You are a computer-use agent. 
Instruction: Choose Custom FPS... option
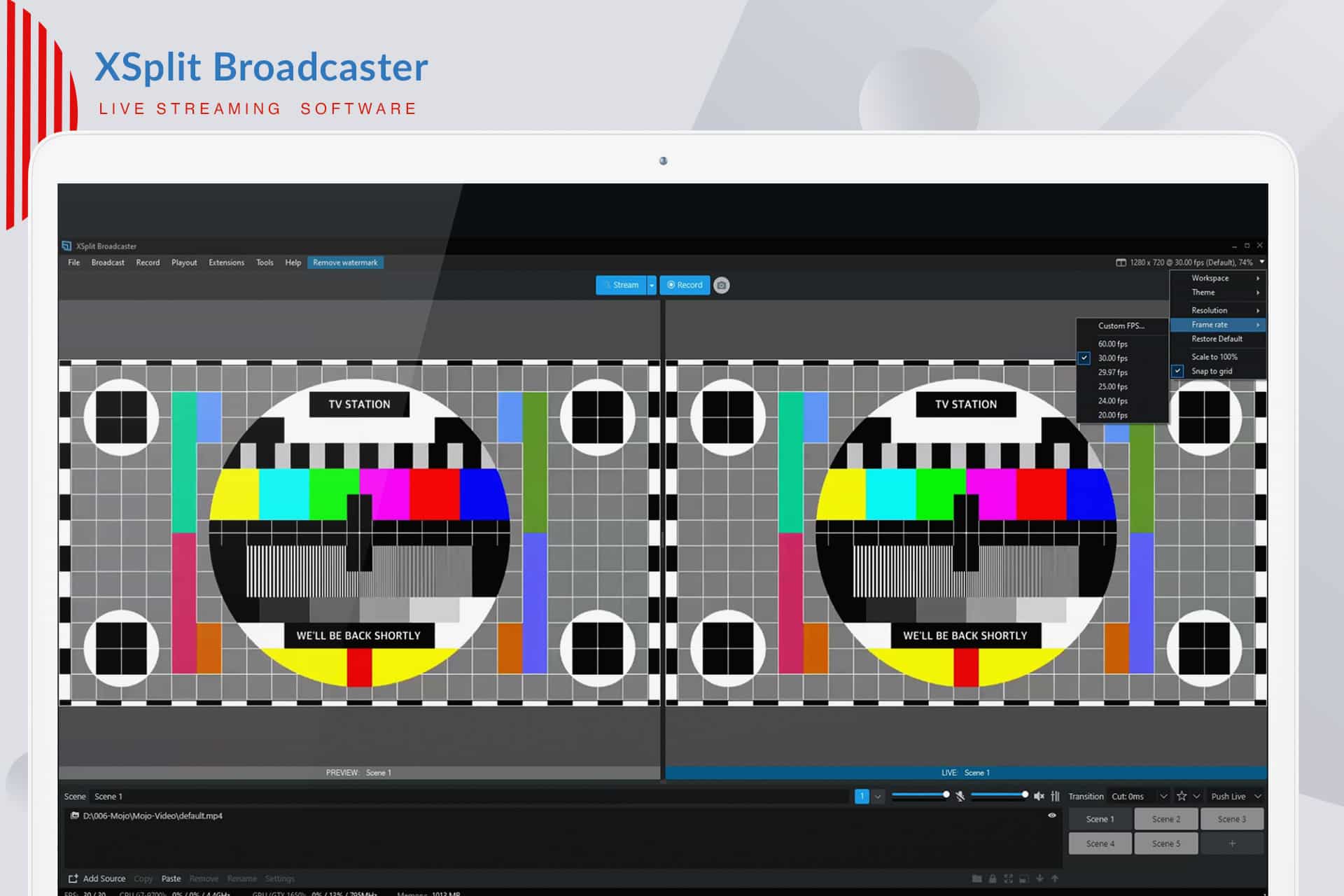click(x=1121, y=325)
